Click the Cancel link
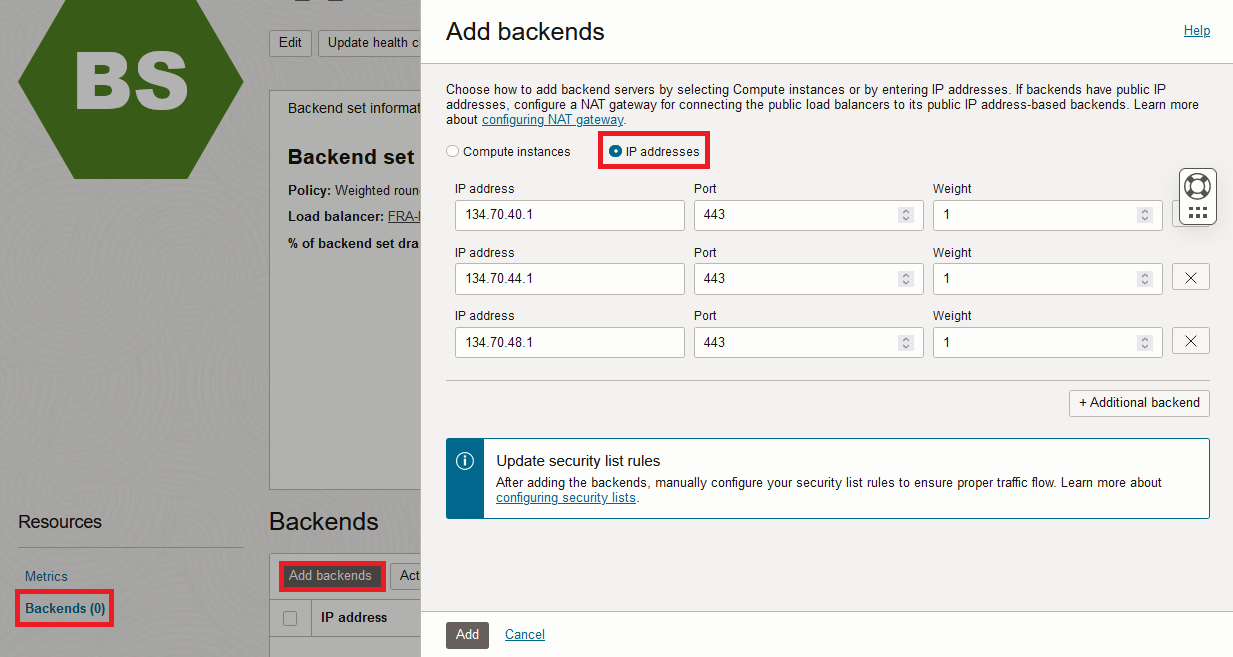Viewport: 1233px width, 657px height. coord(524,634)
